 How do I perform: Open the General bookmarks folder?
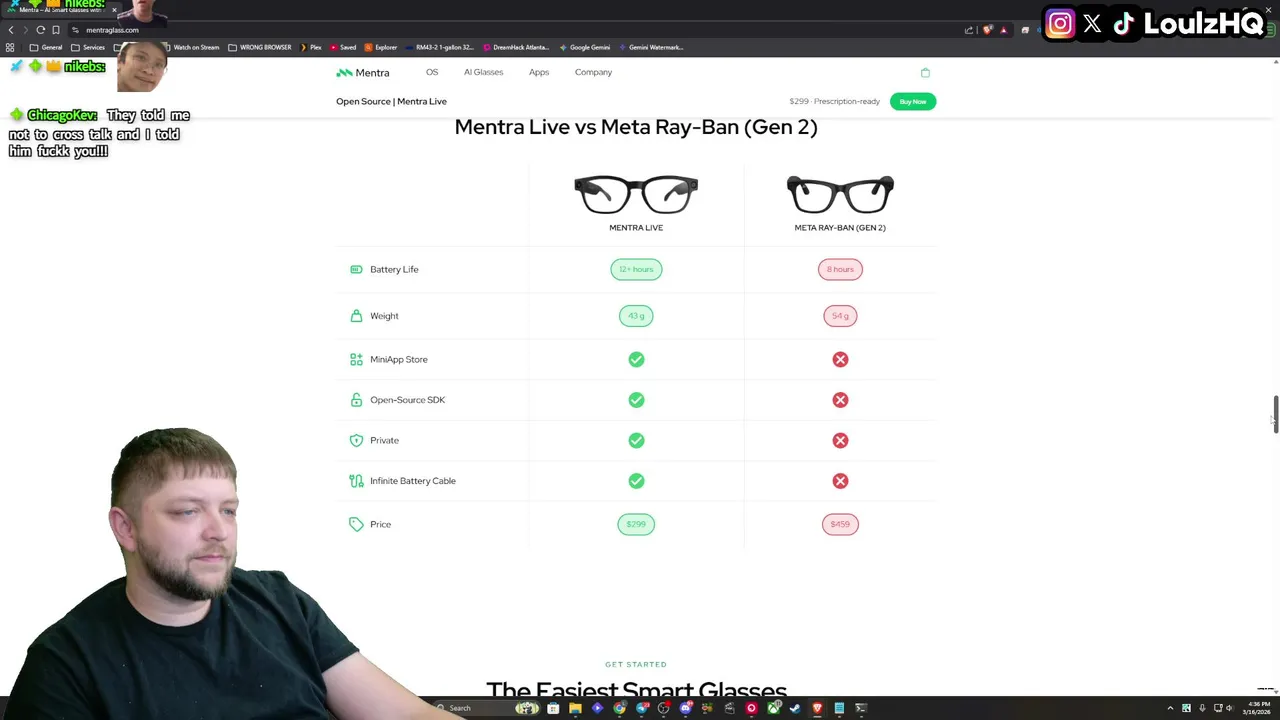pyautogui.click(x=45, y=47)
